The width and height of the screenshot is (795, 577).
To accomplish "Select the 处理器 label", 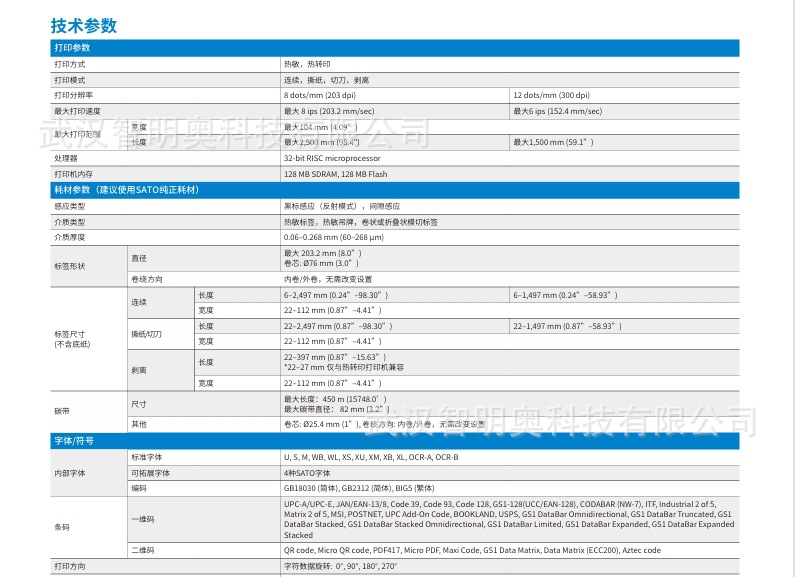I will coord(66,158).
